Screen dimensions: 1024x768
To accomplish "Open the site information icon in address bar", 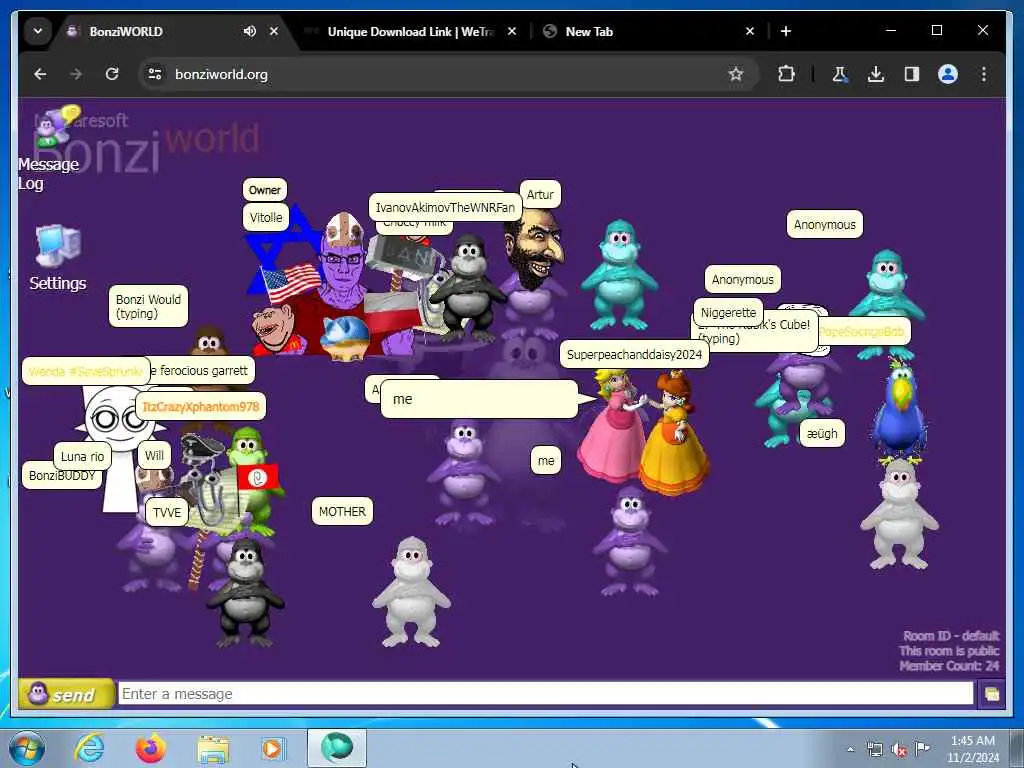I will coord(155,74).
